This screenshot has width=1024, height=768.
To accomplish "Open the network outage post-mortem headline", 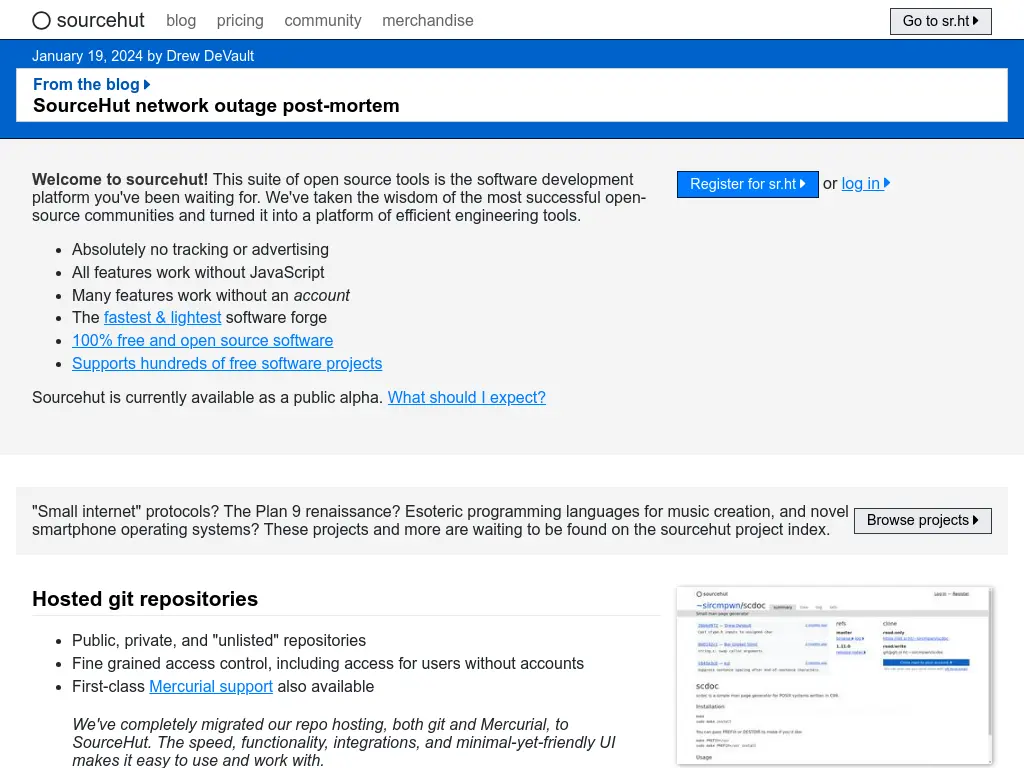I will [x=216, y=106].
